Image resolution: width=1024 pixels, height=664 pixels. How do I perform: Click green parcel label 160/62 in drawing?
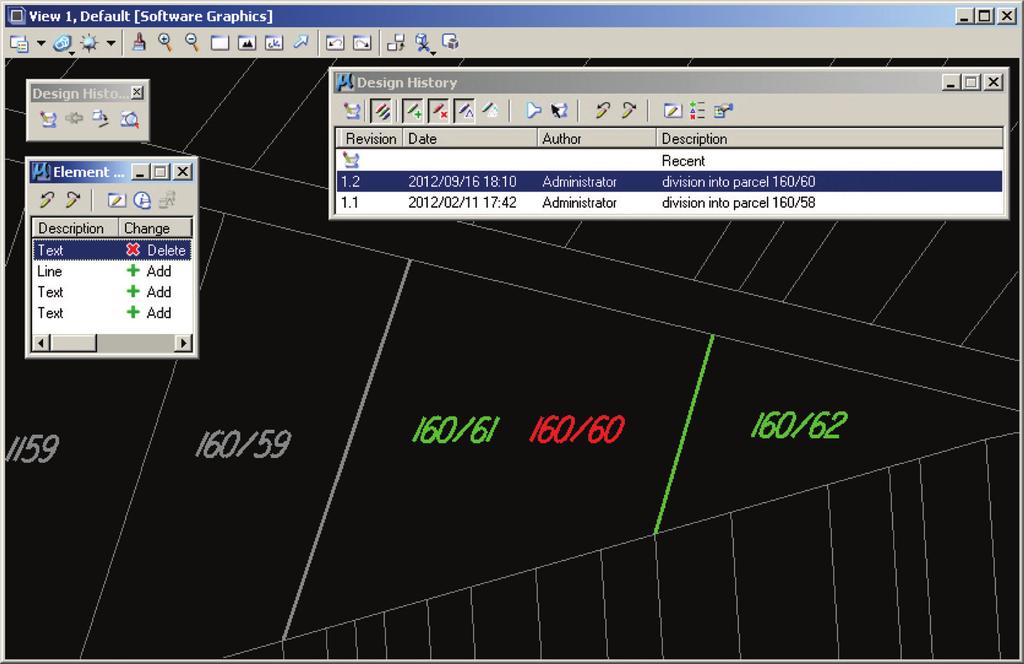coord(799,425)
